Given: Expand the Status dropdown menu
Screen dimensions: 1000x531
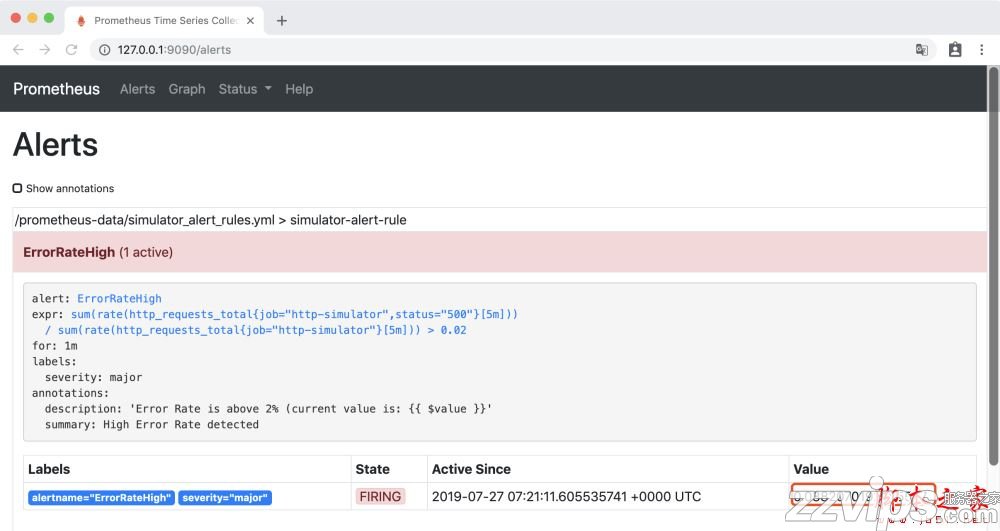Looking at the screenshot, I should coord(245,89).
